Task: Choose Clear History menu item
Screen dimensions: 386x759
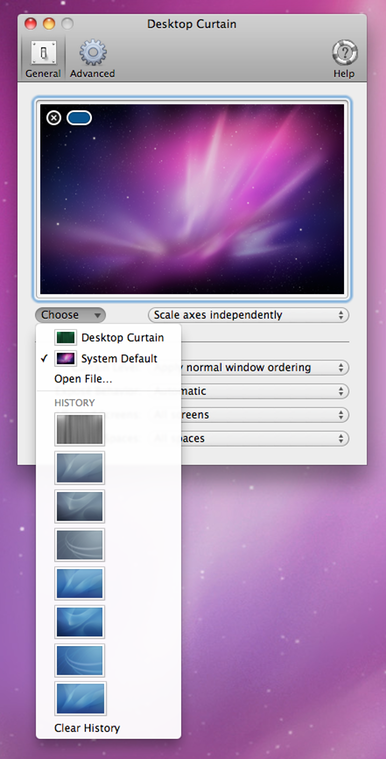Action: click(x=109, y=728)
